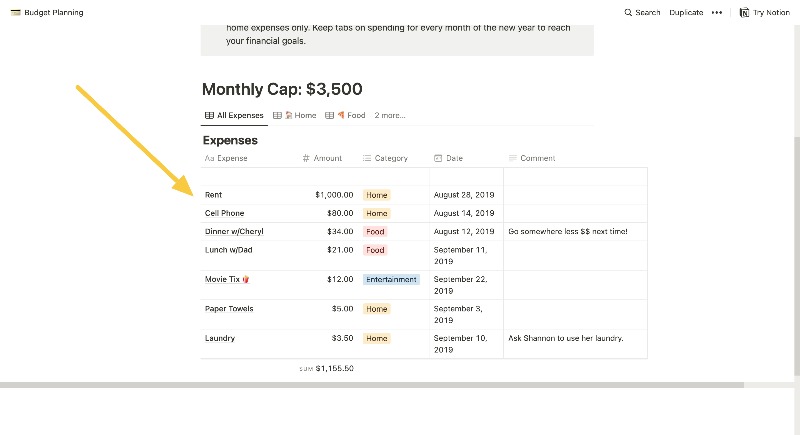Click the 'Go somewhere less $$ next time!' comment
This screenshot has height=435, width=800.
(568, 232)
